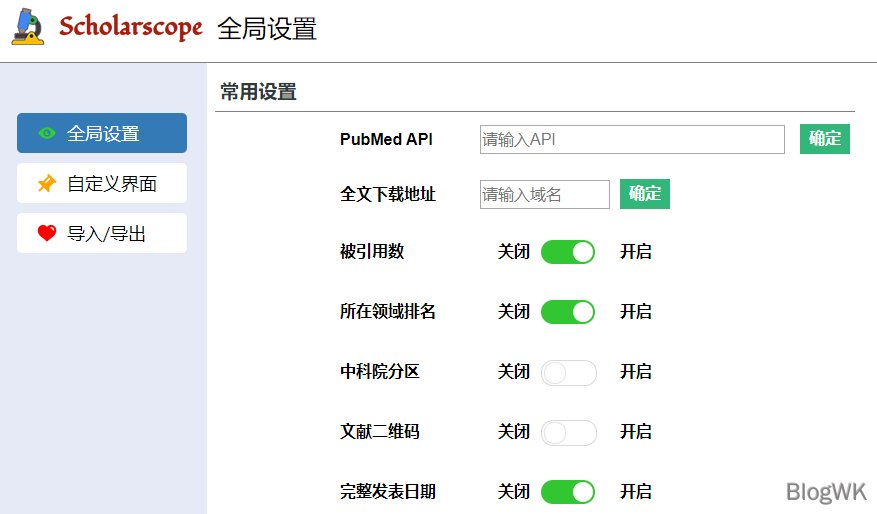Click the Scholarscope microscope logo icon
Screen dimensions: 877x514
pos(28,27)
